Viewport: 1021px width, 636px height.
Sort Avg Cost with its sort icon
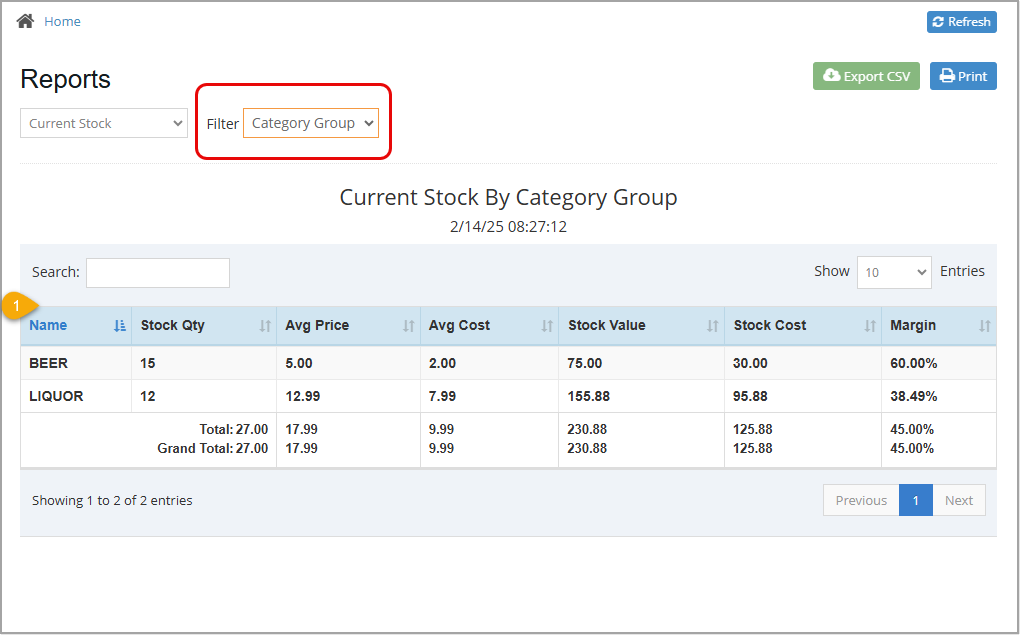547,326
